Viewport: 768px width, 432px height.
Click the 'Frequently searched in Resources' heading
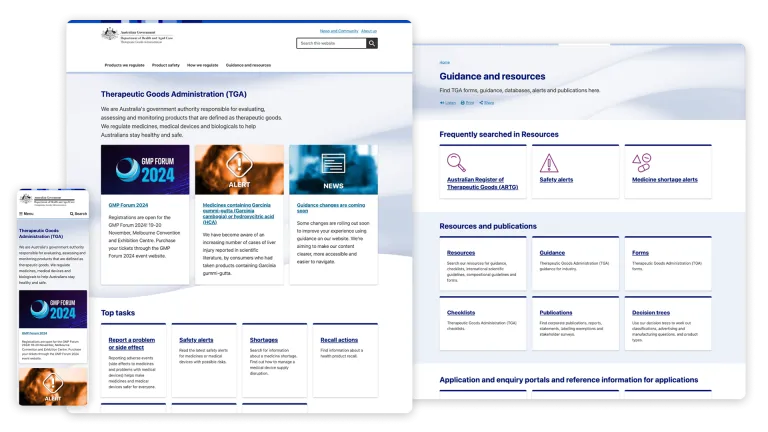coord(499,134)
